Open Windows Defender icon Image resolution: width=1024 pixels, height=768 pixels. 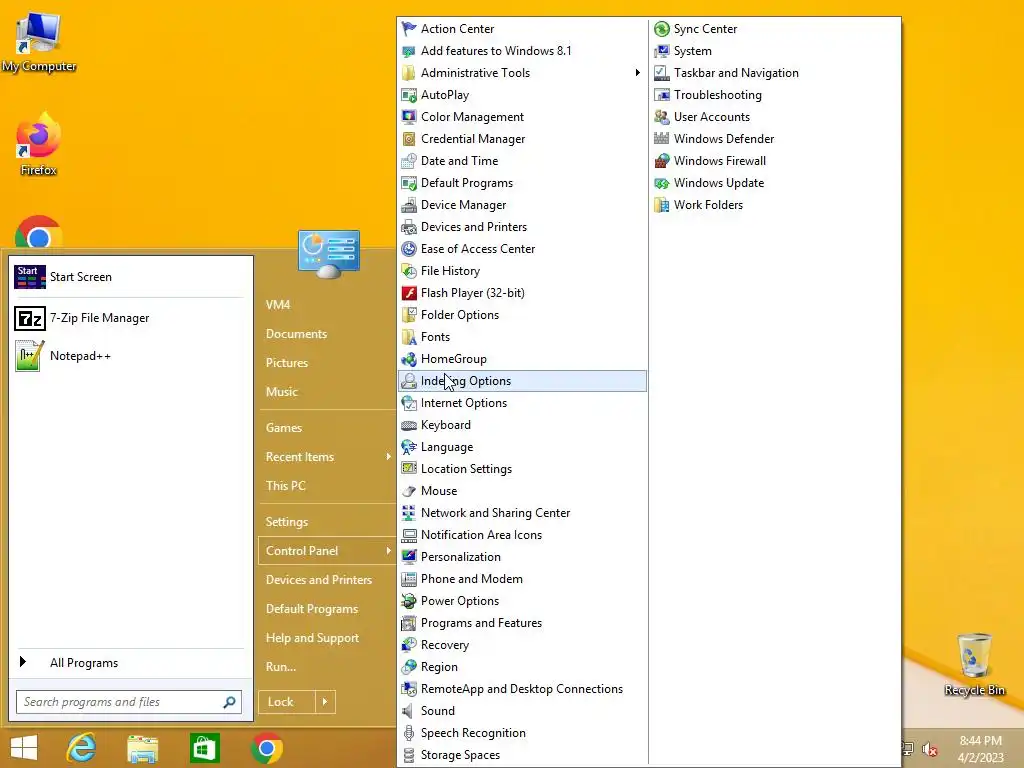(662, 139)
